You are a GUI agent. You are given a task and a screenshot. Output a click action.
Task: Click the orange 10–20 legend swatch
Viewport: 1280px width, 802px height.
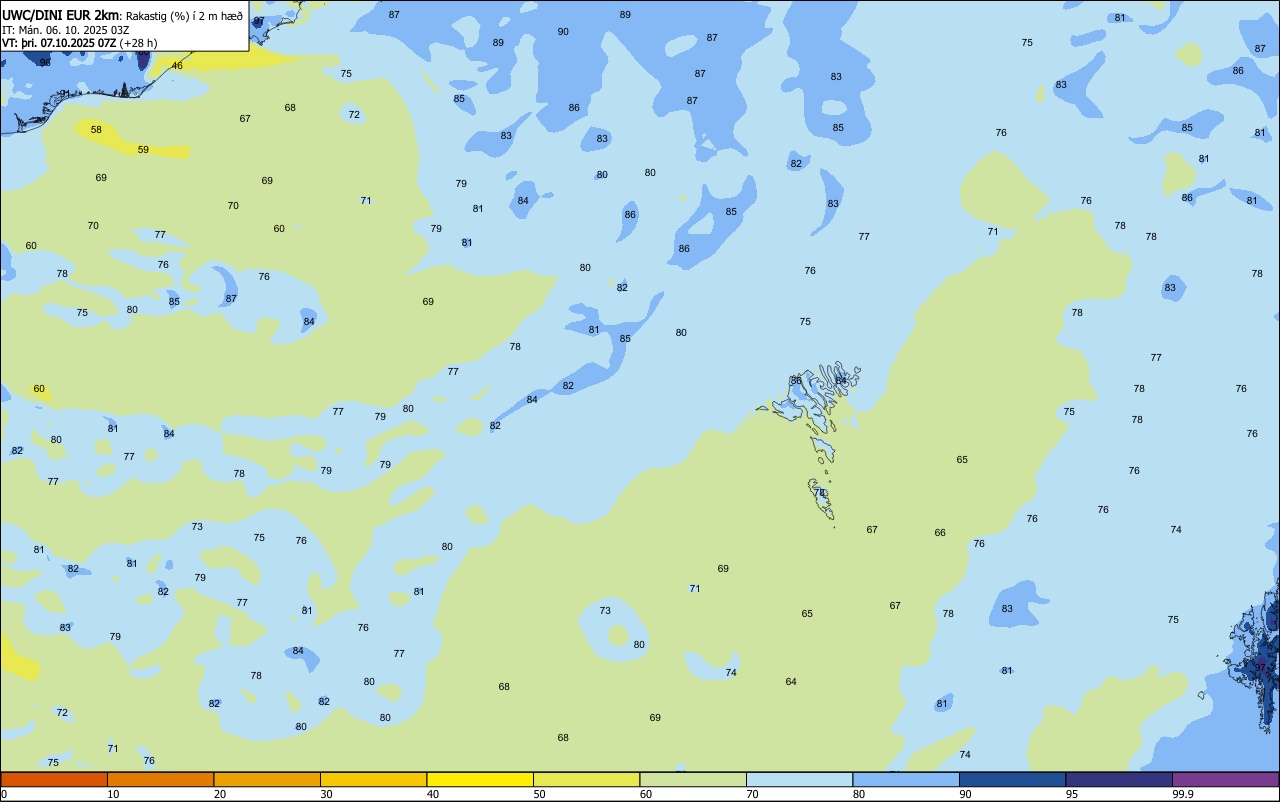160,779
